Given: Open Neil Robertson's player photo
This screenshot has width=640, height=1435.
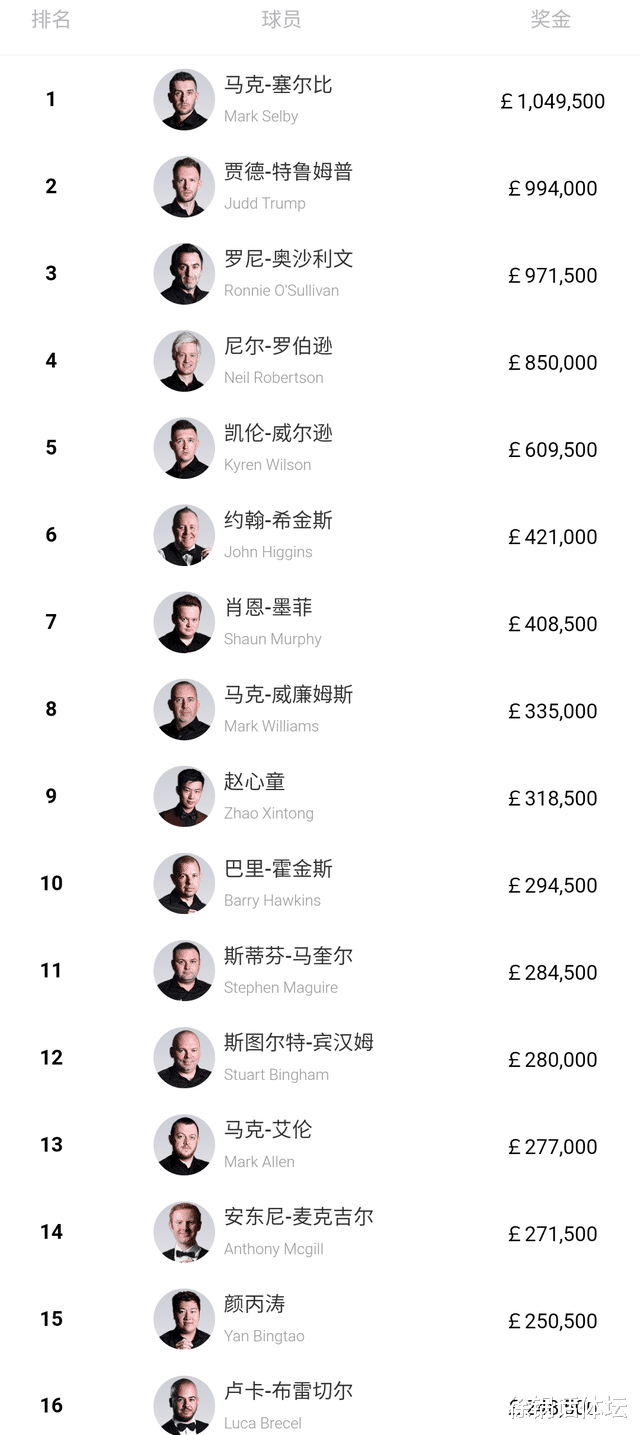Looking at the screenshot, I should pos(184,361).
